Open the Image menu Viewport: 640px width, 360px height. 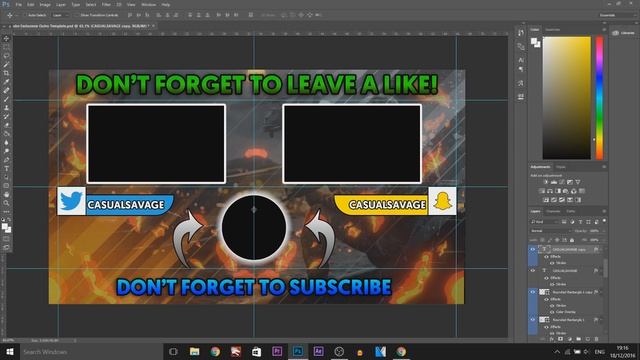[45, 4]
